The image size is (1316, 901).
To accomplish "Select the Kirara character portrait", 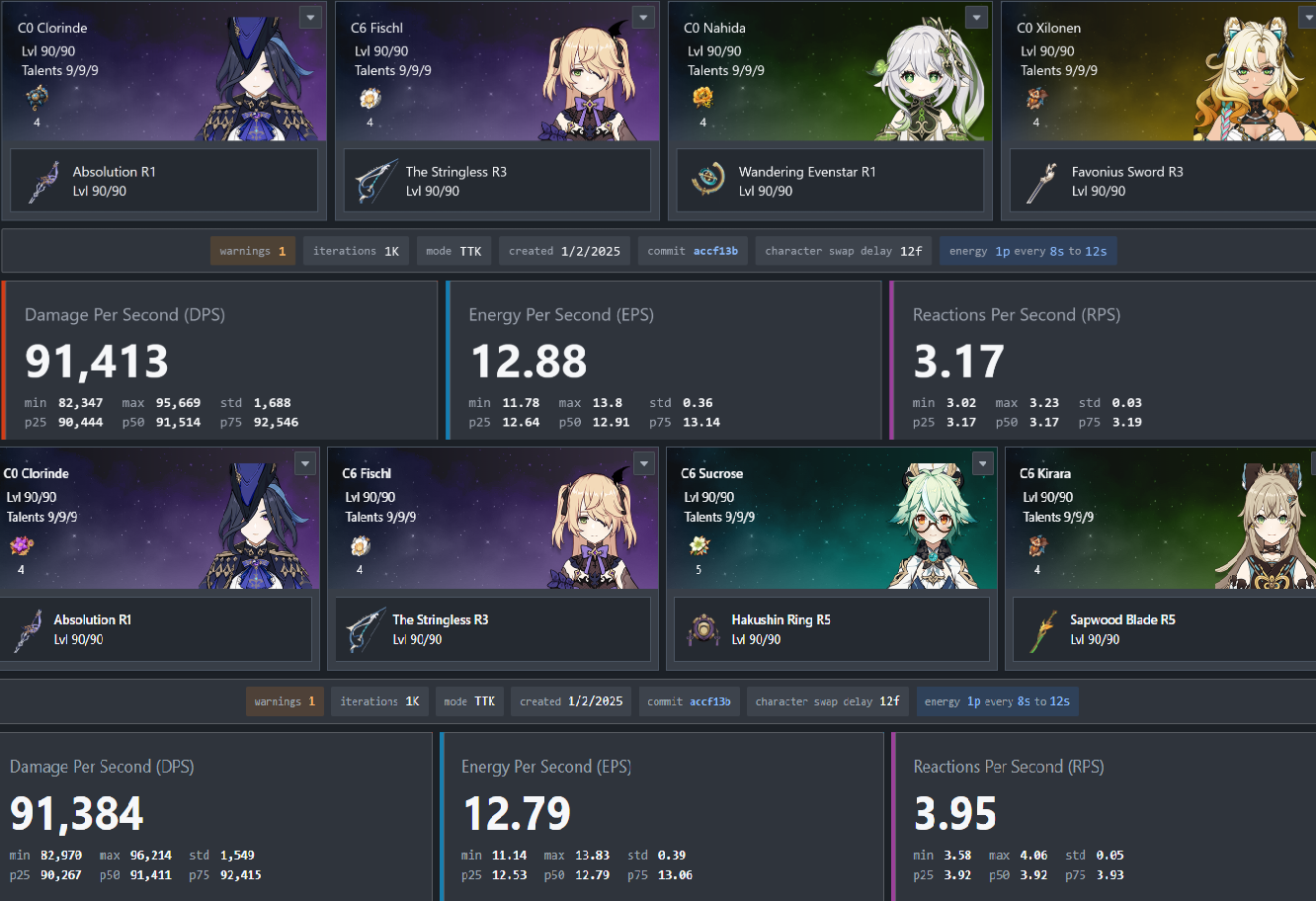I will [1265, 527].
